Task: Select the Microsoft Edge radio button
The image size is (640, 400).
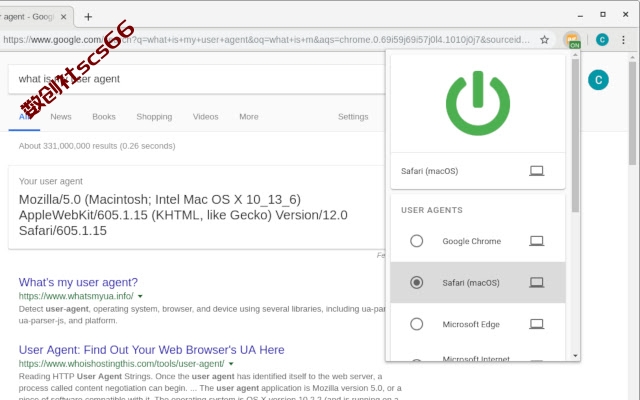Action: [x=416, y=324]
